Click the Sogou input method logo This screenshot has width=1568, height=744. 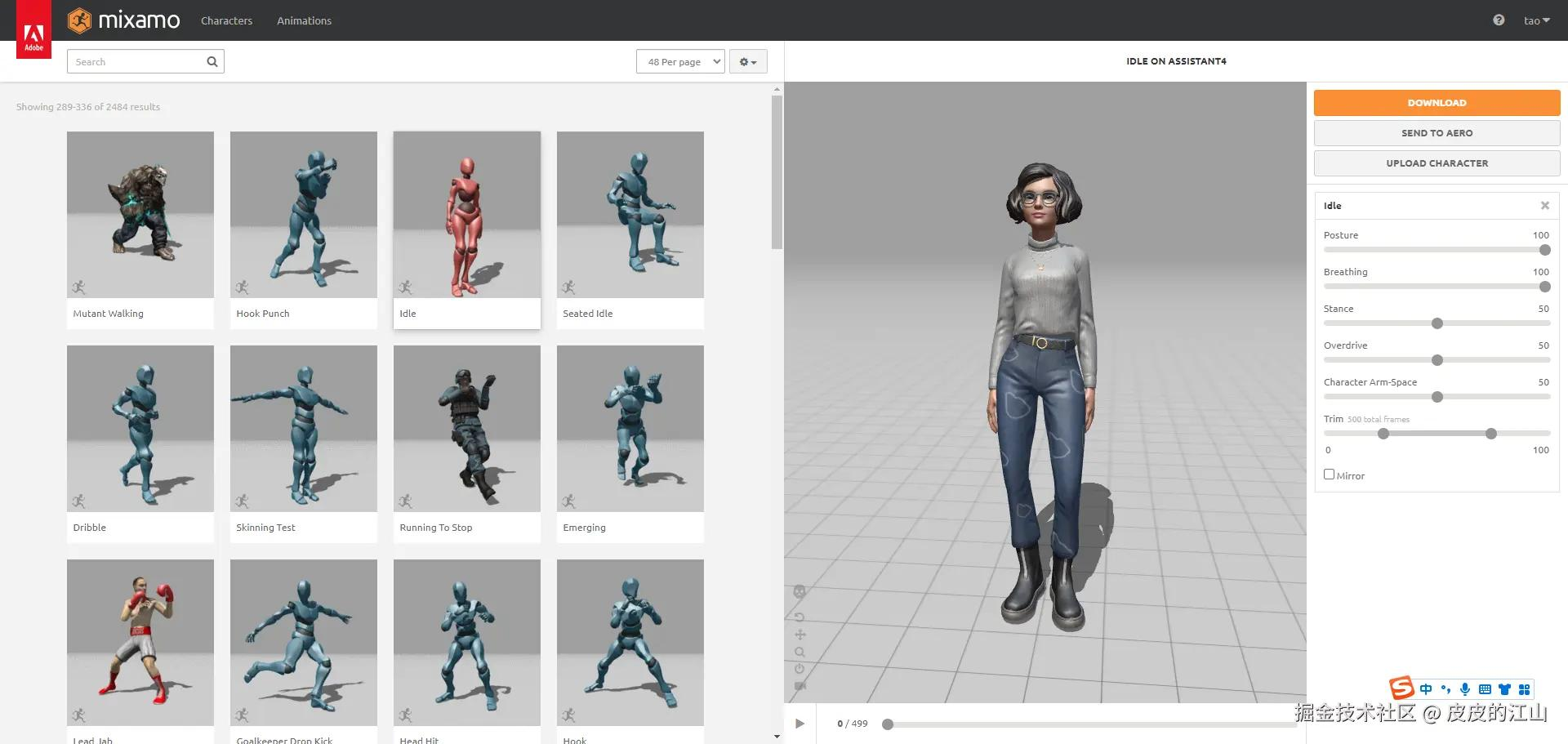[x=1401, y=688]
